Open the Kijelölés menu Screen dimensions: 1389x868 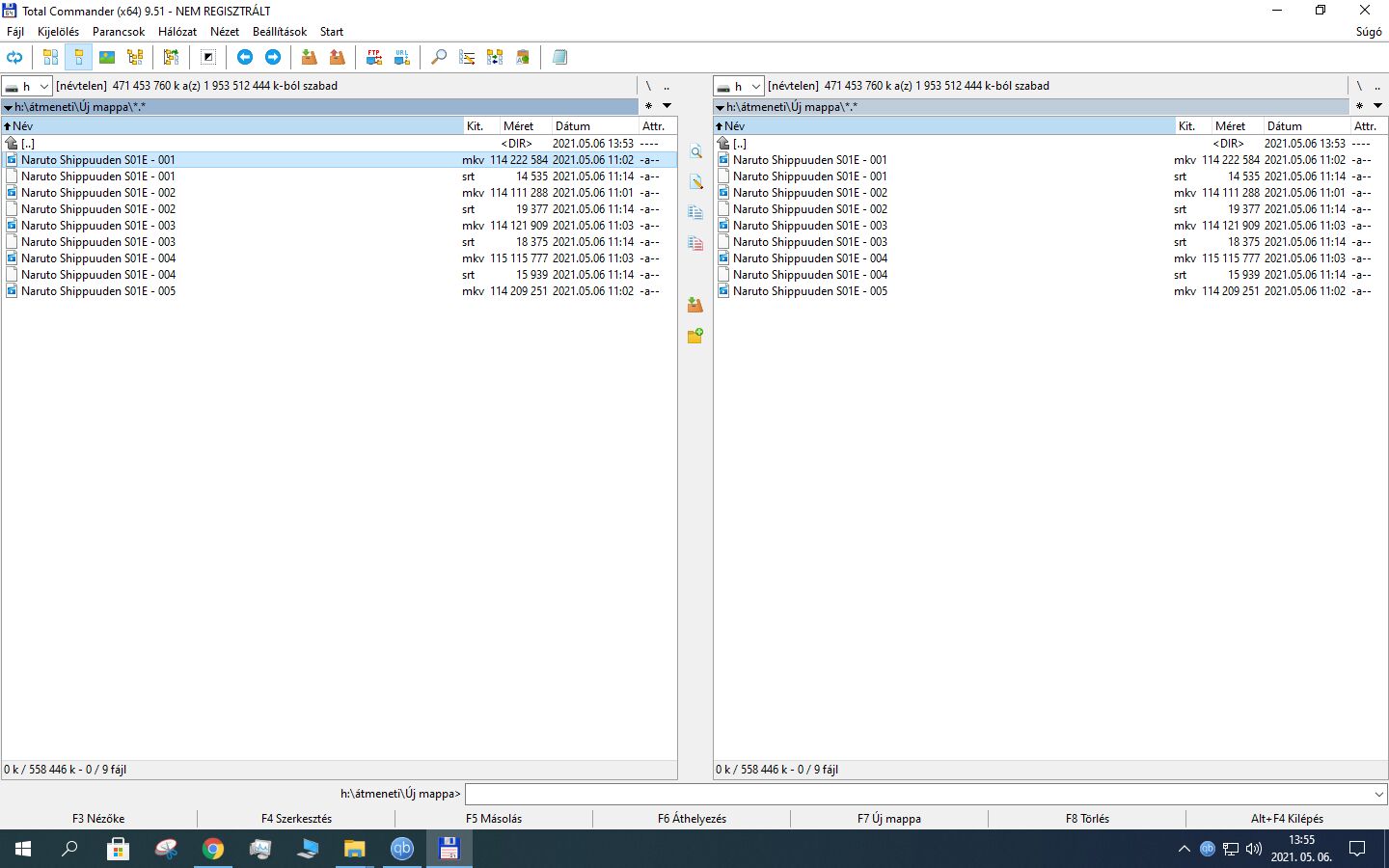(58, 32)
